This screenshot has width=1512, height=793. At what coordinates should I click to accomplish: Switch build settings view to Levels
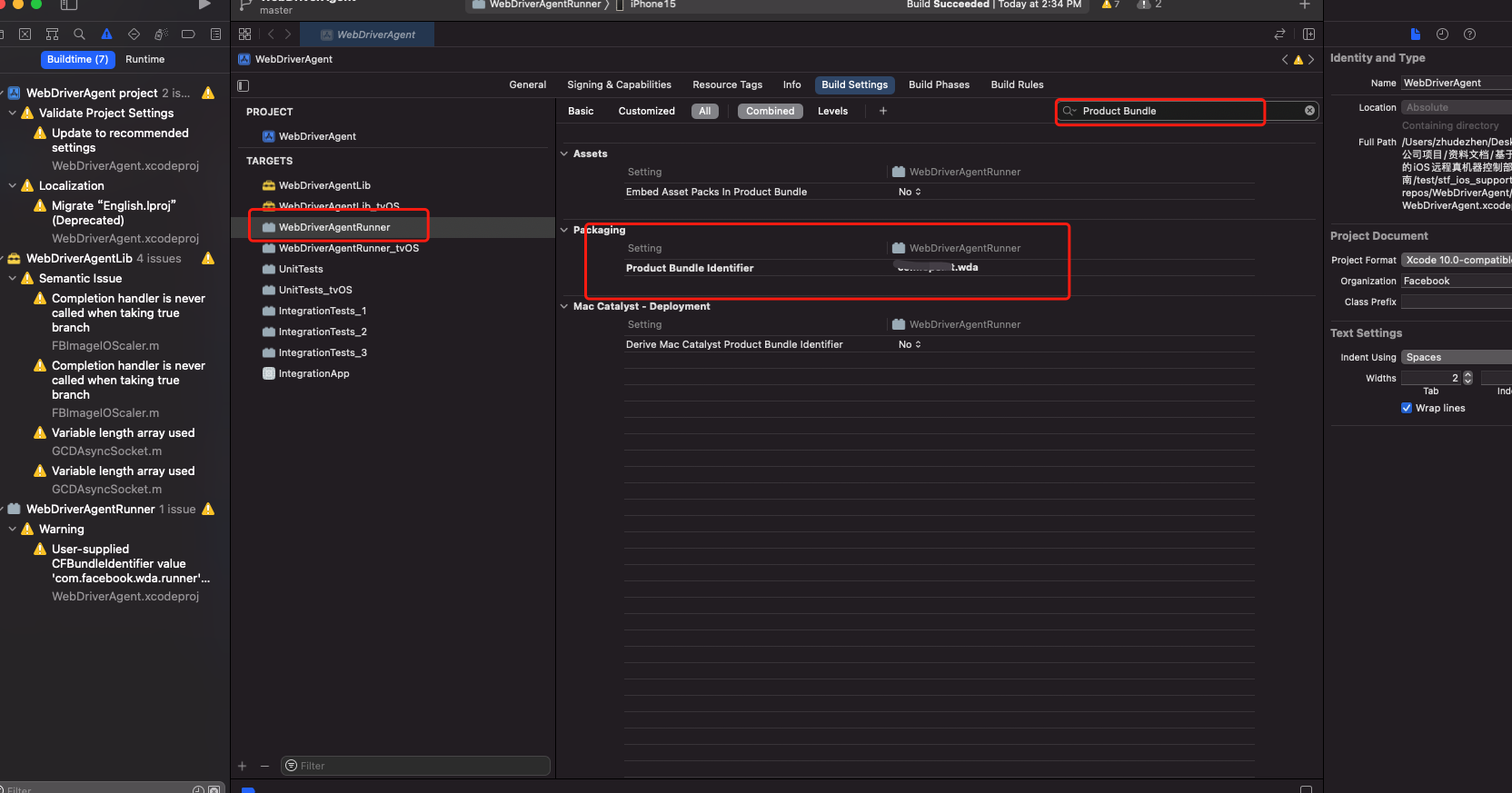click(832, 111)
